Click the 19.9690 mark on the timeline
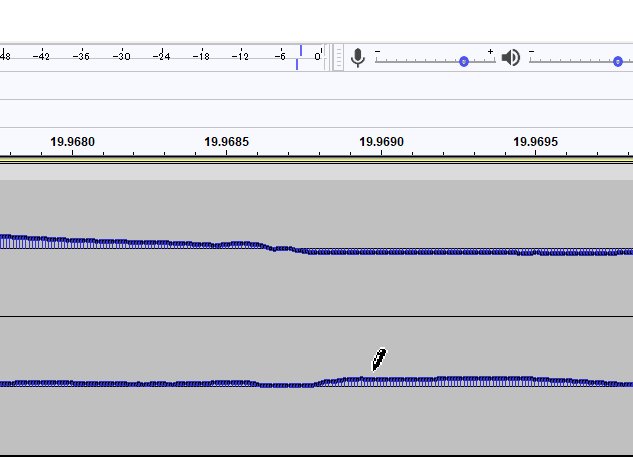This screenshot has width=633, height=457. point(382,142)
